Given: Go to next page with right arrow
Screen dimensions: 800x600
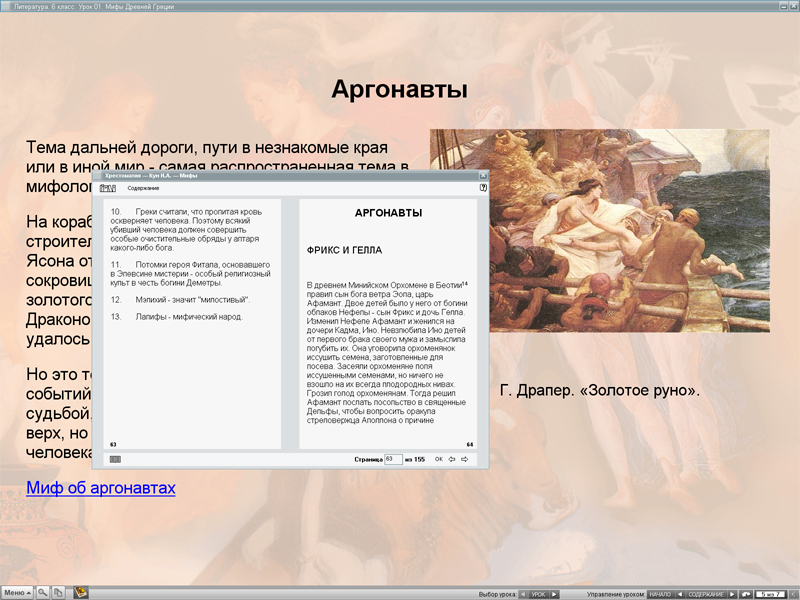Looking at the screenshot, I should (465, 459).
